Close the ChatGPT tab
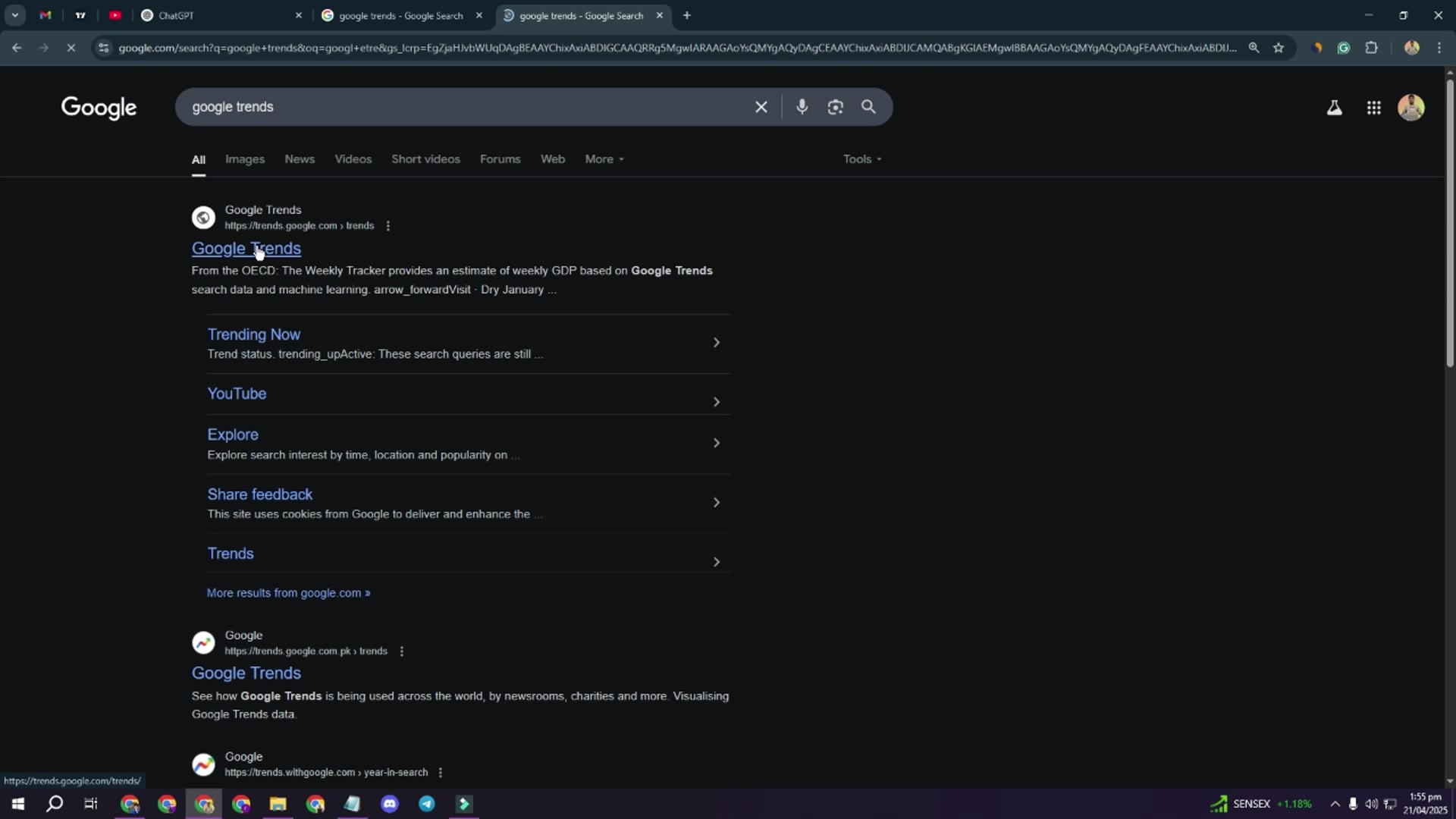 click(x=298, y=15)
